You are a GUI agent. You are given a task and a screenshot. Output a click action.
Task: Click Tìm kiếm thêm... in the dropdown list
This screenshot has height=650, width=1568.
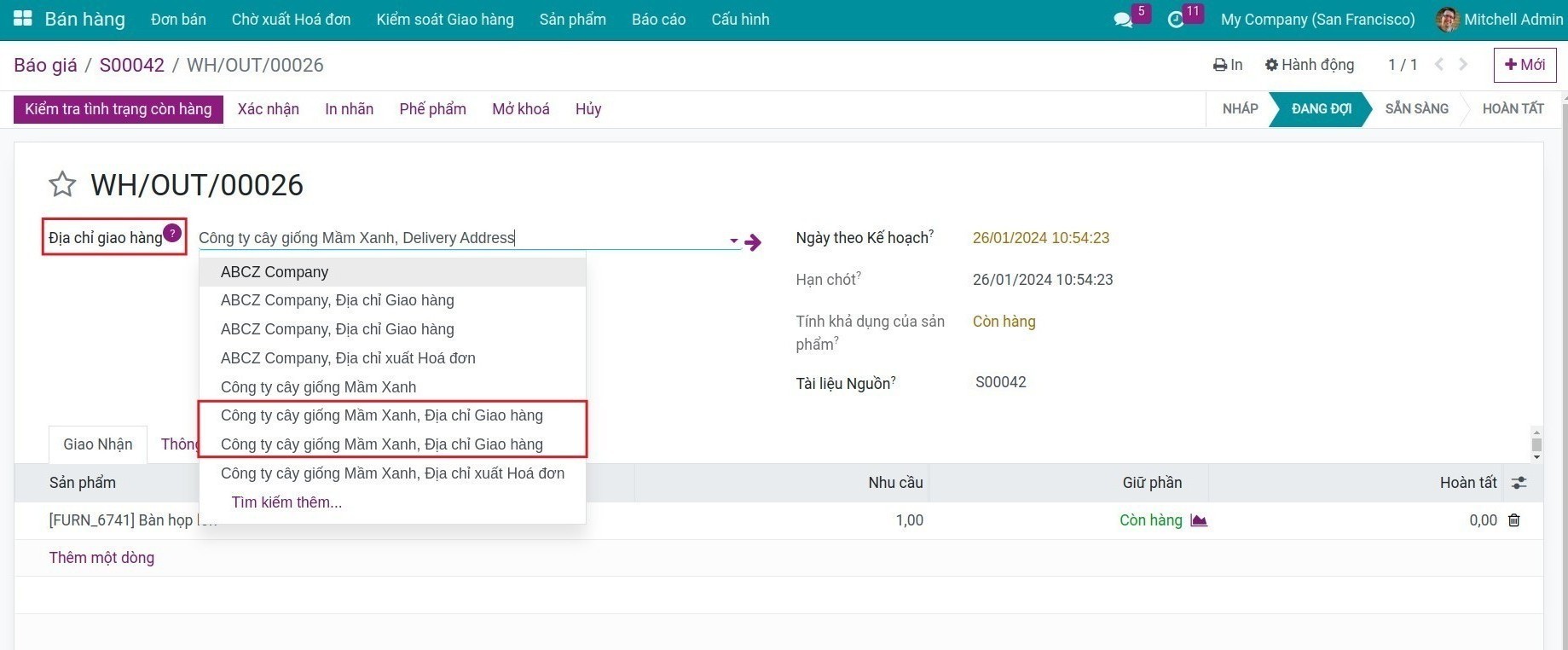286,502
